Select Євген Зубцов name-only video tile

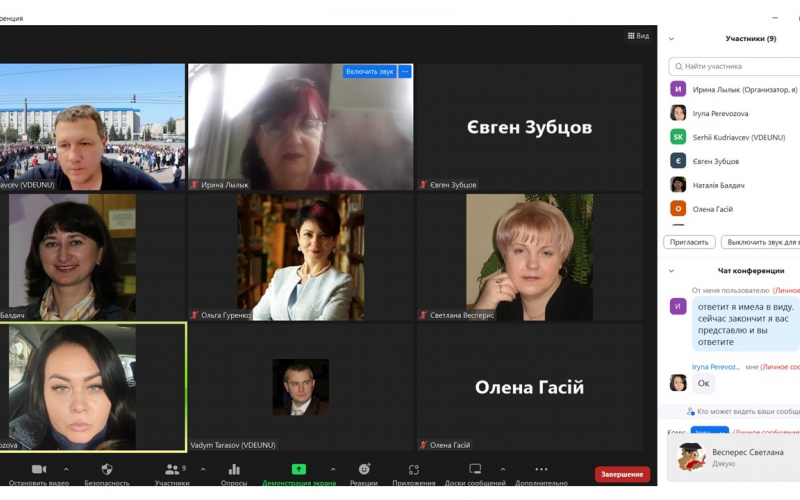pos(530,127)
